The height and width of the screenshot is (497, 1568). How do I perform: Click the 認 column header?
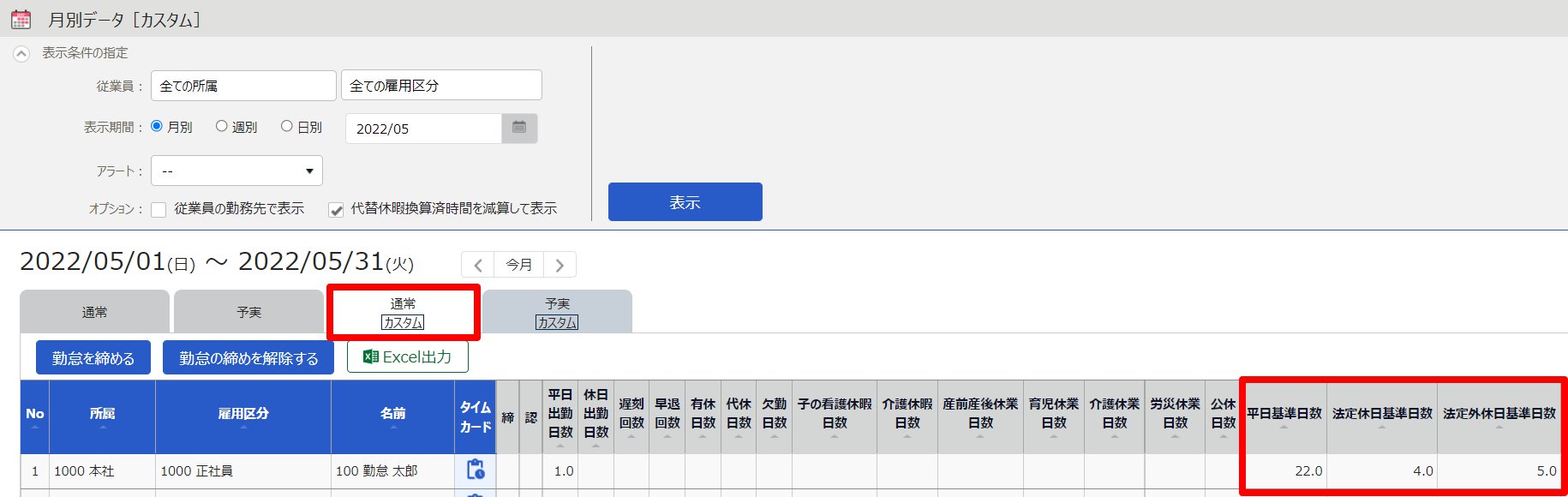coord(530,417)
